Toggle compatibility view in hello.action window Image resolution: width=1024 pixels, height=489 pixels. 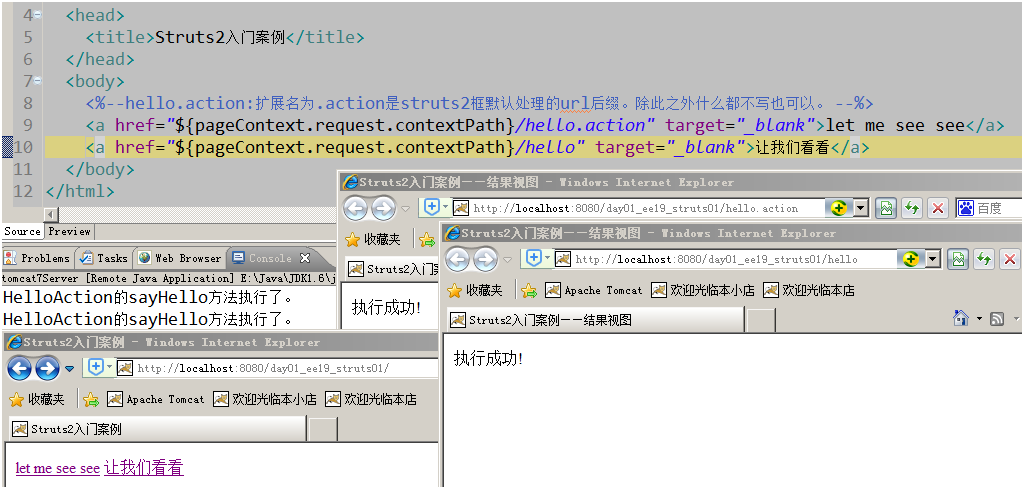[x=886, y=208]
